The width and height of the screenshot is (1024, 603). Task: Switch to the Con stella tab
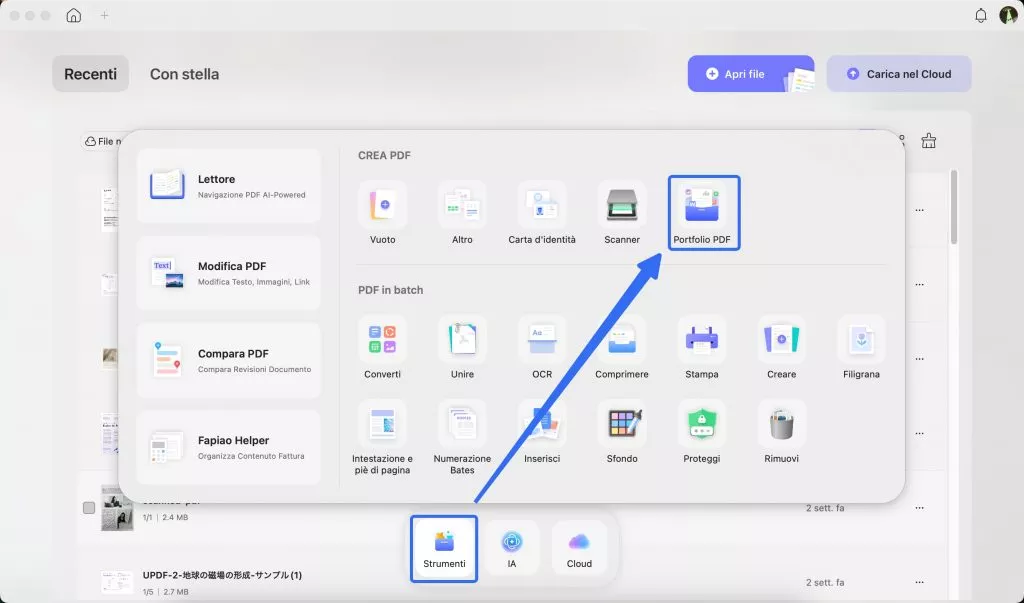click(184, 73)
